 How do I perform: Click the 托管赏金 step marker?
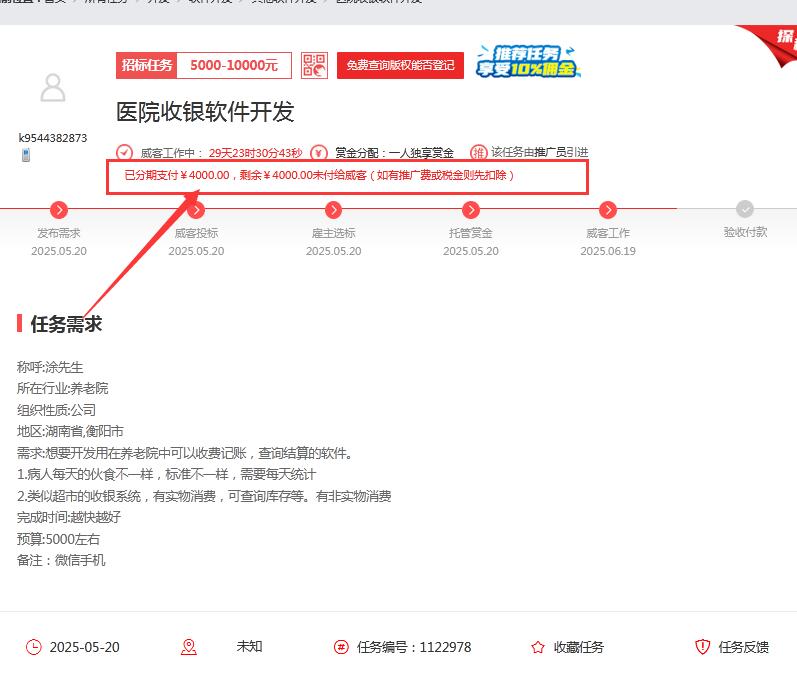point(471,209)
